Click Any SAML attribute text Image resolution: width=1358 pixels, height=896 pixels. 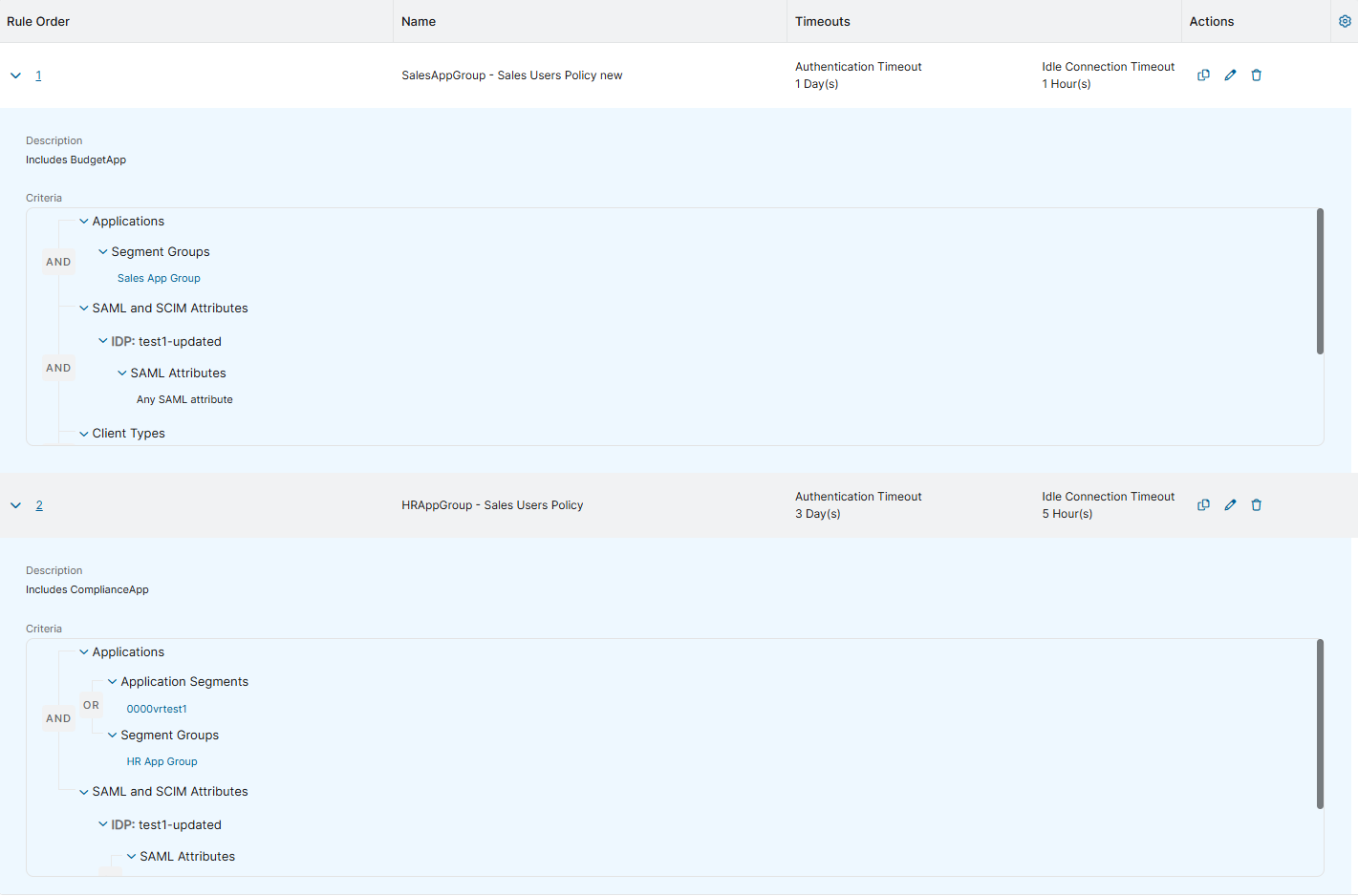pos(184,400)
